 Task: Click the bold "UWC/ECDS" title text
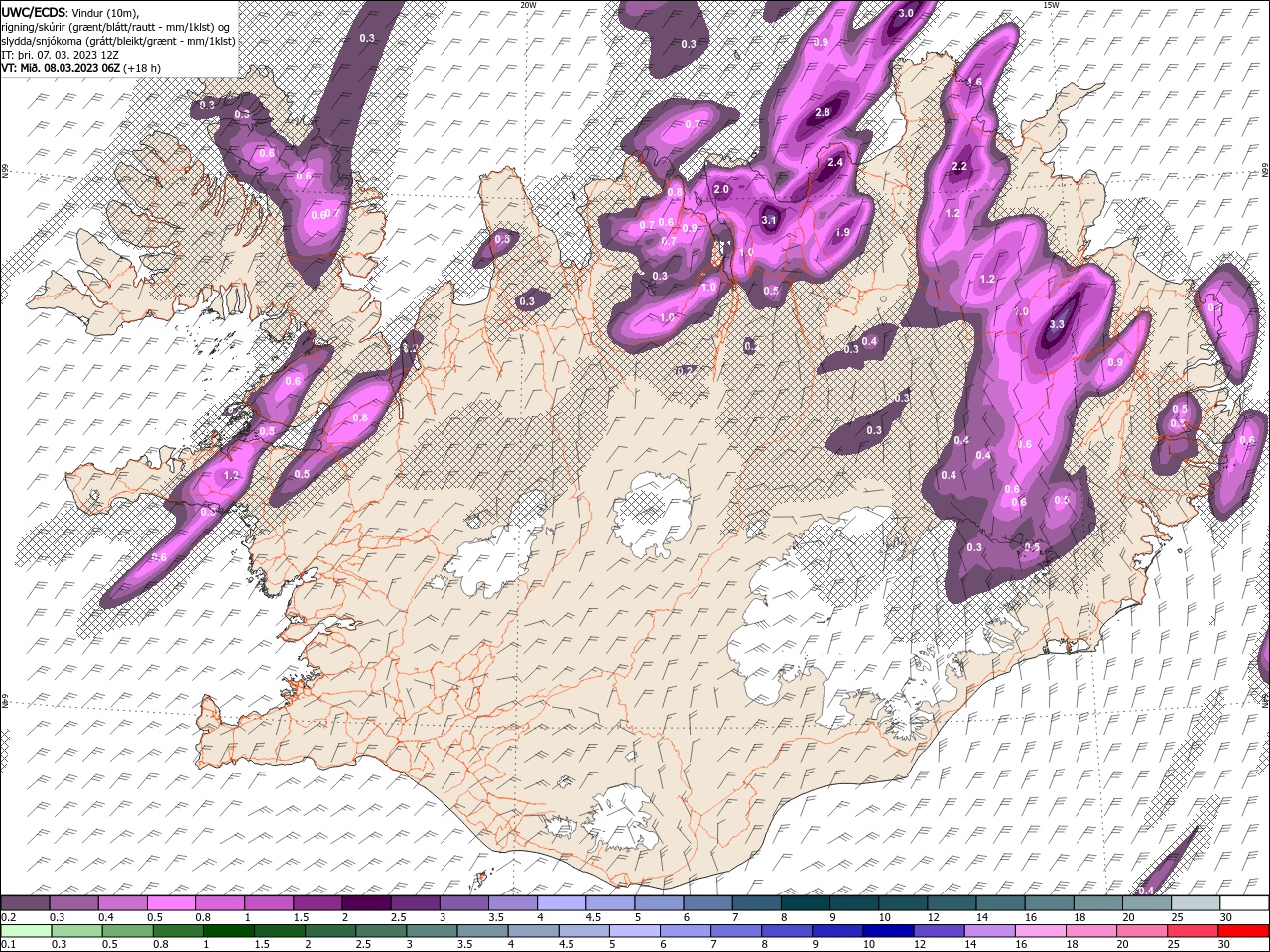coord(35,12)
